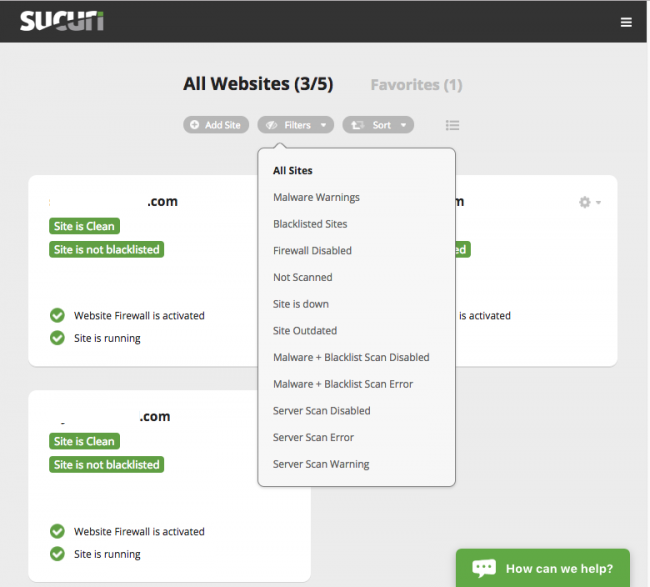The height and width of the screenshot is (587, 650).
Task: Choose Malware + Blacklist Scan Disabled
Action: click(351, 357)
